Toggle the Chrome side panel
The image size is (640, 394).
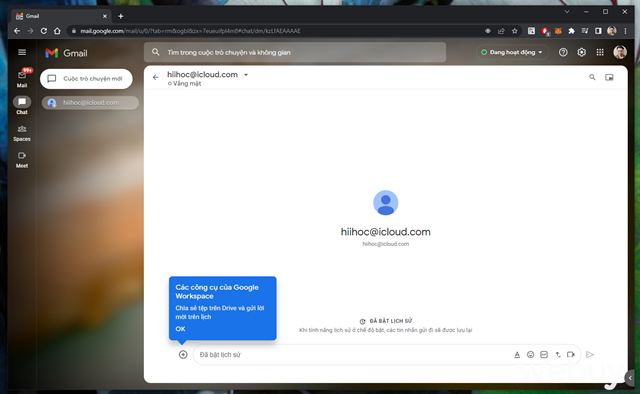click(598, 31)
